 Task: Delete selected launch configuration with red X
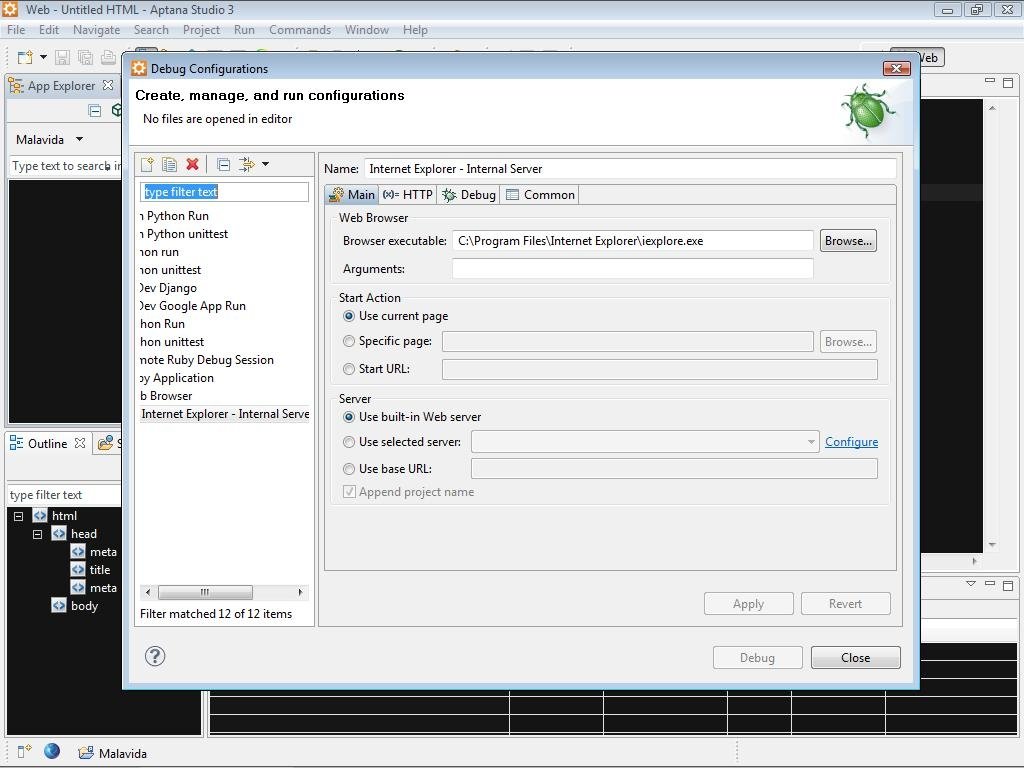pyautogui.click(x=192, y=165)
